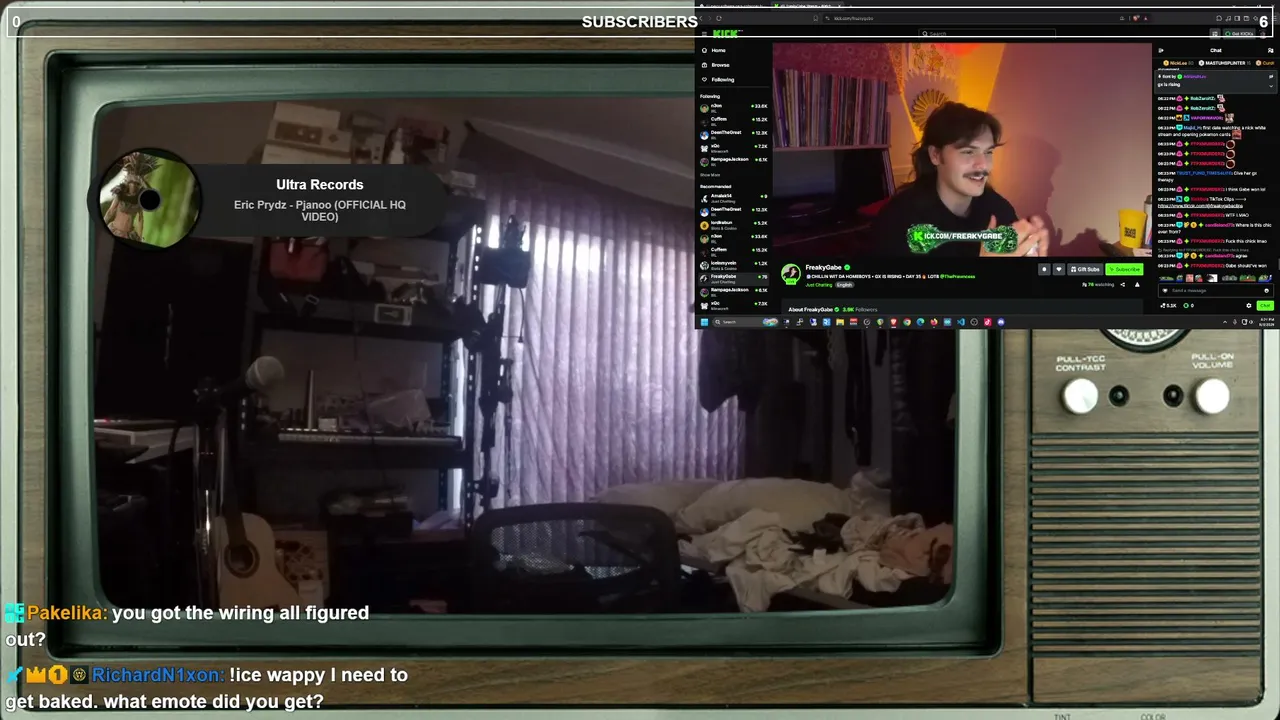Open RampageJackson channel in Following list
The width and height of the screenshot is (1280, 720).
tap(734, 161)
